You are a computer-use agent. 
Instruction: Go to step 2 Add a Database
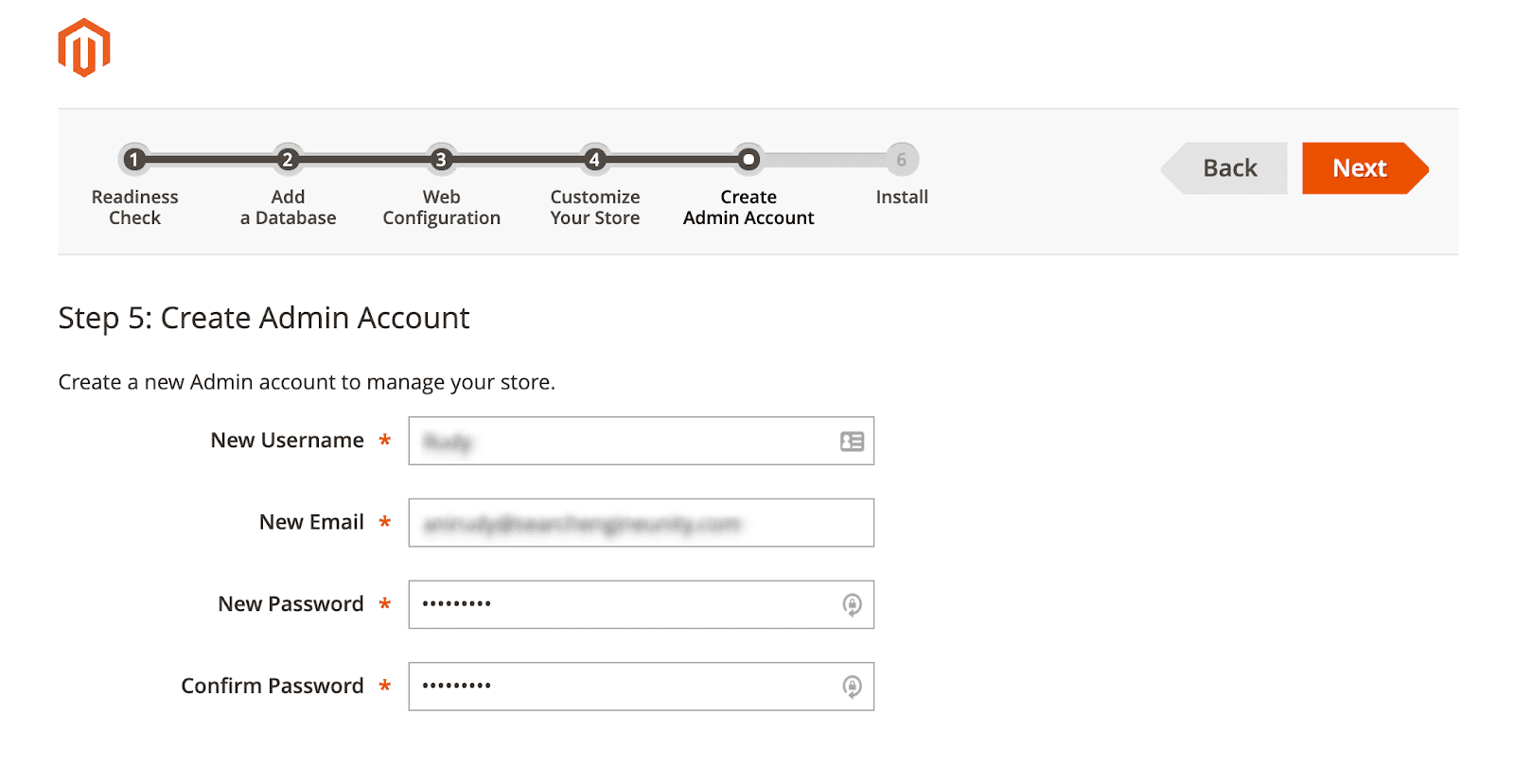coord(288,160)
